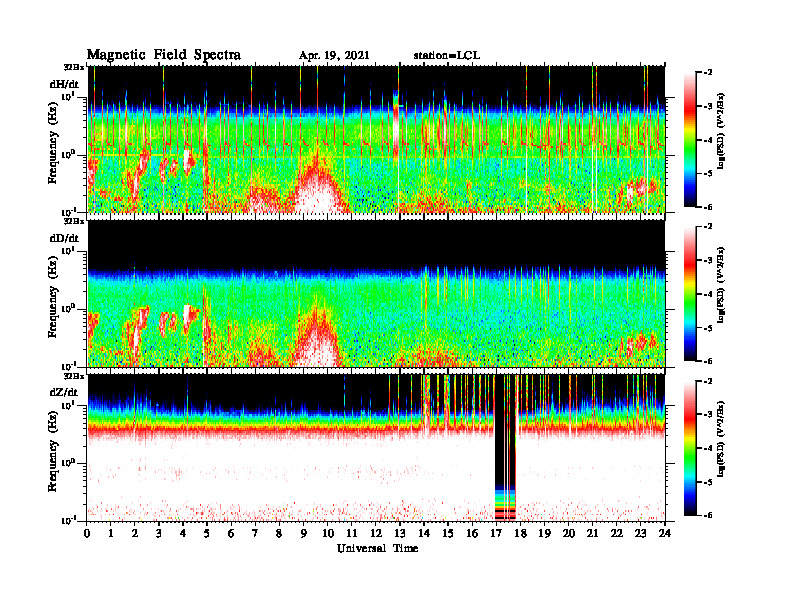Click the hour tick label "12" on time axis
The height and width of the screenshot is (612, 792).
click(375, 534)
